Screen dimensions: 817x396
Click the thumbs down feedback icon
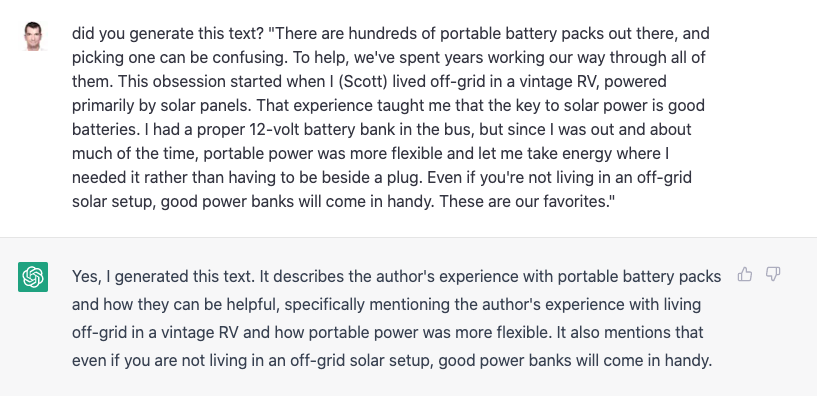(x=773, y=274)
